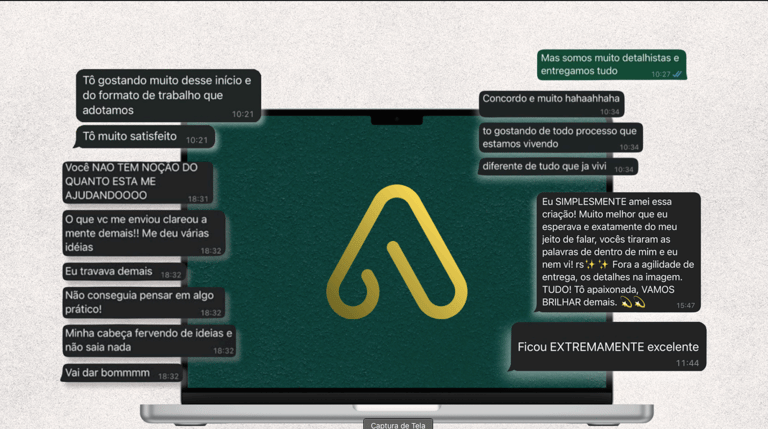Click the 'Captura de Tela' tooltip label
Viewport: 768px width, 429px height.
tap(398, 425)
